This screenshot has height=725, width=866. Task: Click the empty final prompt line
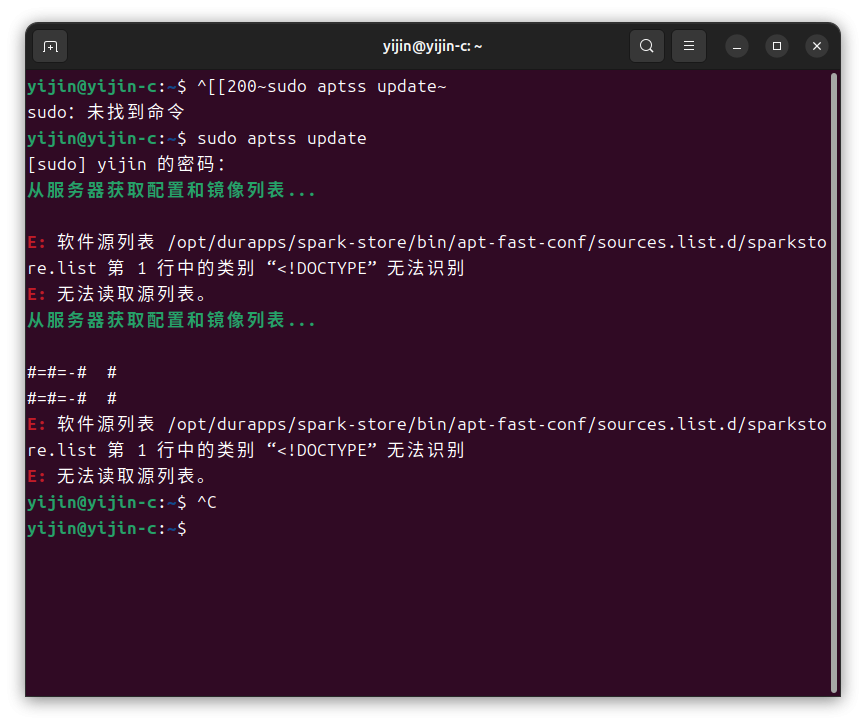(x=107, y=528)
